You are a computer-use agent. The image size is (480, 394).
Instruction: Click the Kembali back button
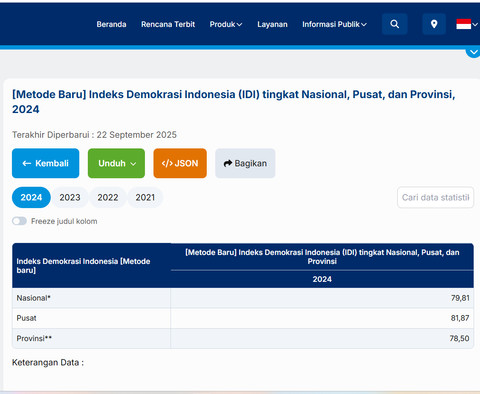[46, 163]
